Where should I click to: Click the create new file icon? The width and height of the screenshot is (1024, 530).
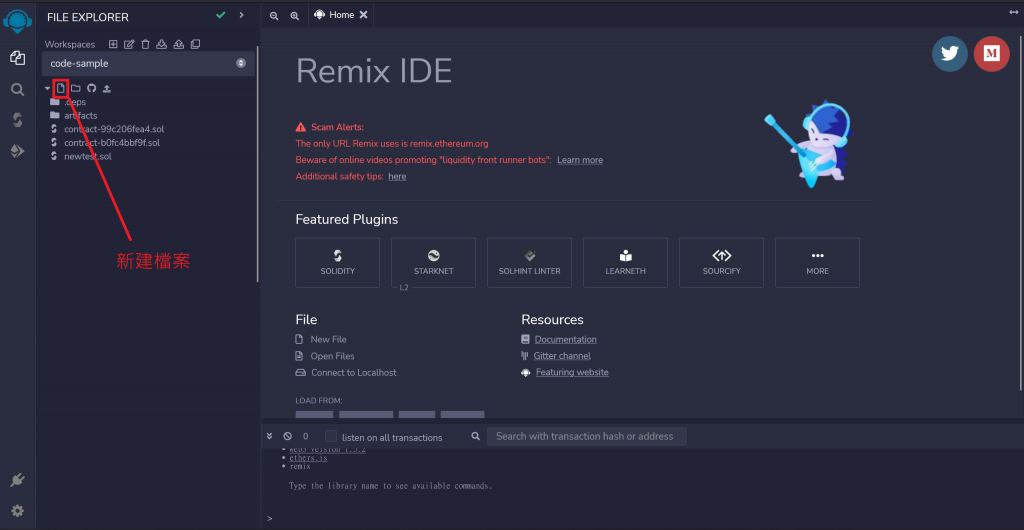[61, 88]
